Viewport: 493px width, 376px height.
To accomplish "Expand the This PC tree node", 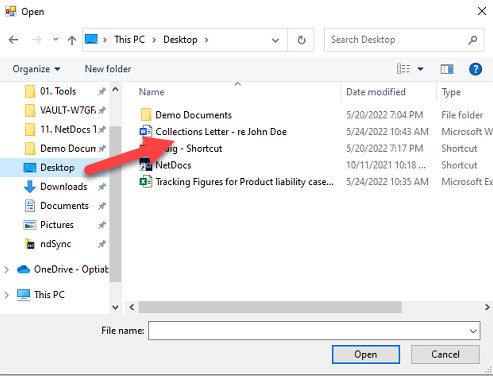I will [x=6, y=295].
